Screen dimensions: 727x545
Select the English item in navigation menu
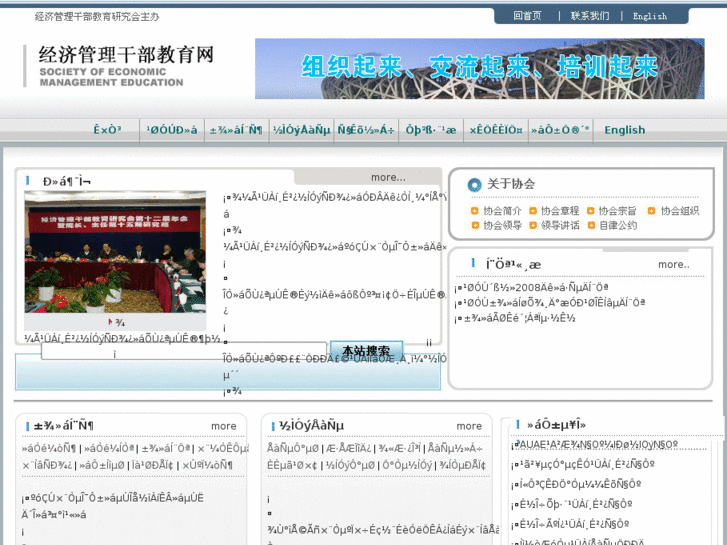coord(625,130)
